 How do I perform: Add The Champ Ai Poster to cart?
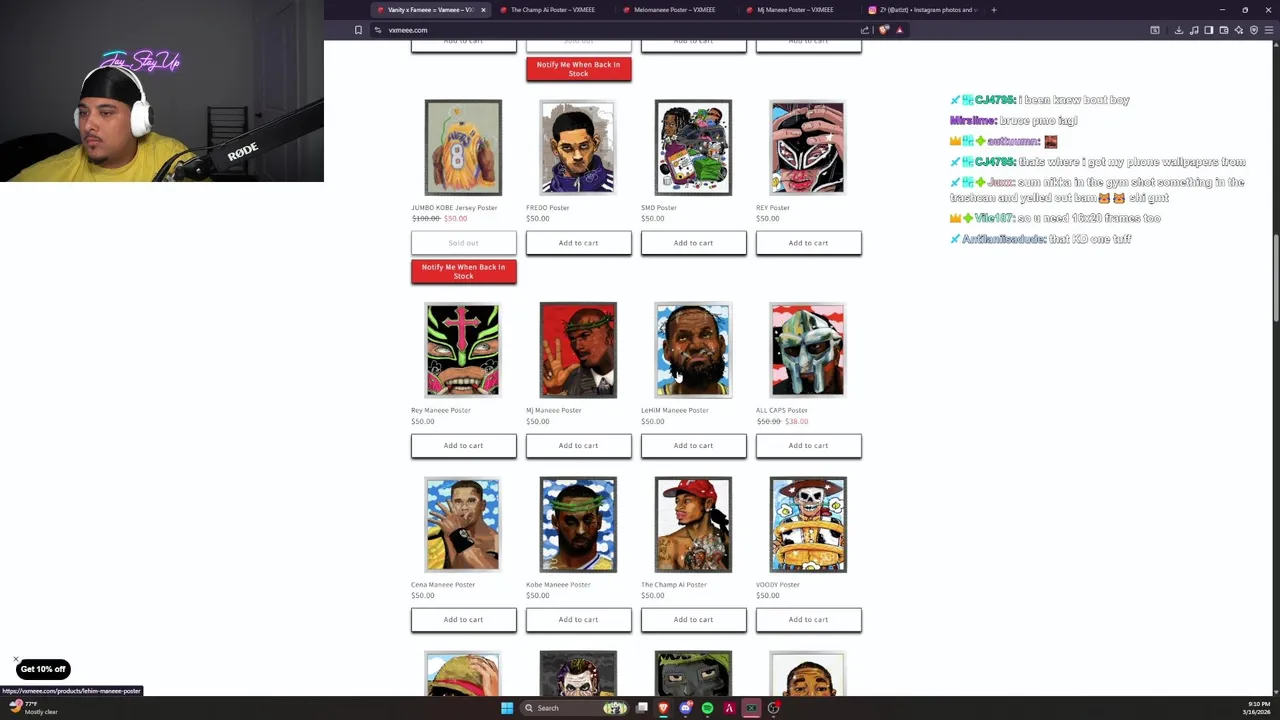pyautogui.click(x=693, y=619)
